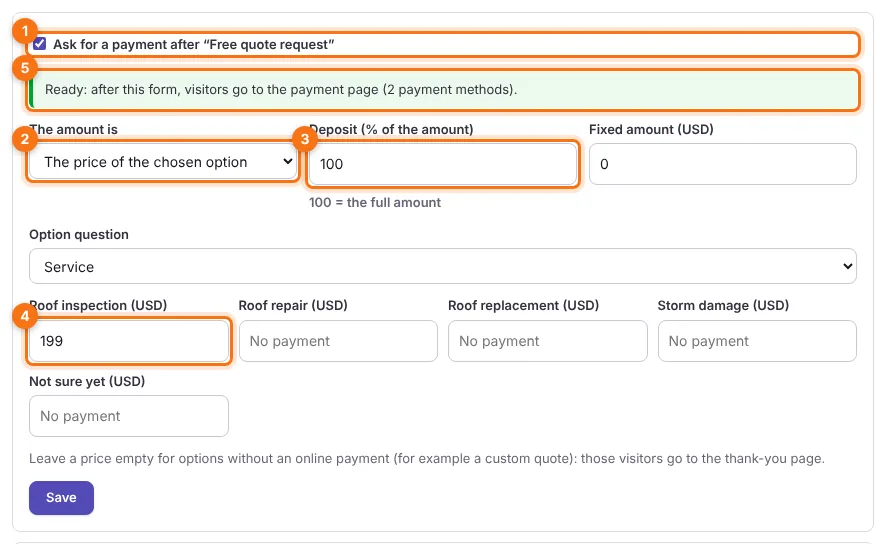The width and height of the screenshot is (886, 544).
Task: Click the 'Fixed amount (USD)' label
Action: pyautogui.click(x=651, y=129)
